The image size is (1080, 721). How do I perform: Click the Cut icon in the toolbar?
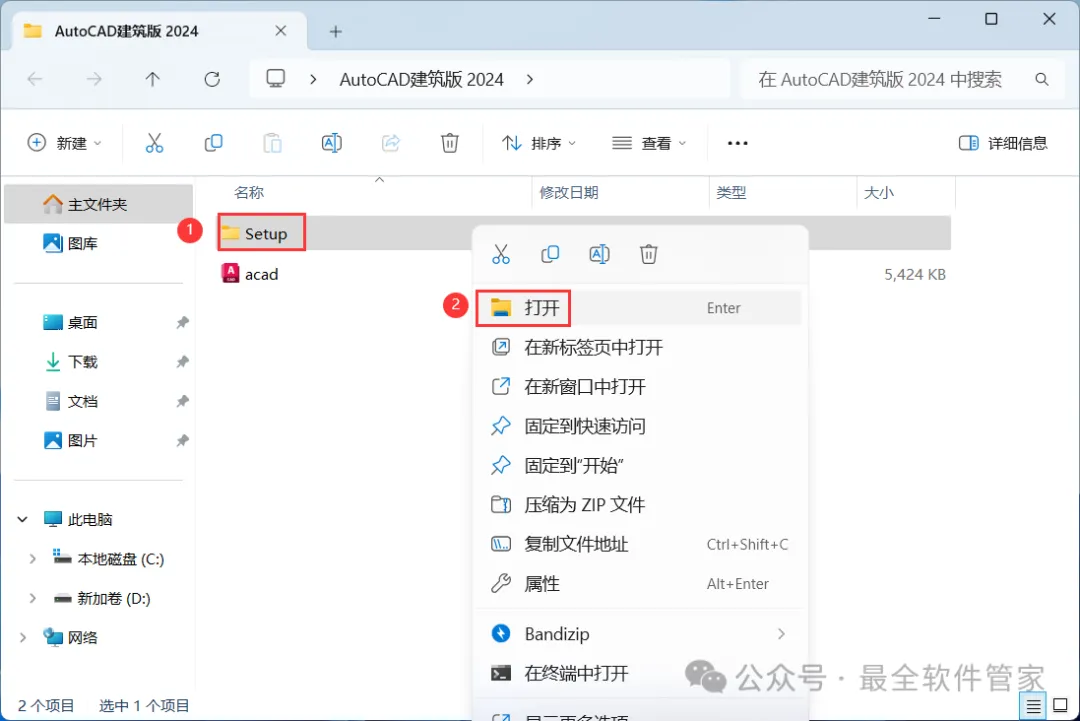point(154,143)
